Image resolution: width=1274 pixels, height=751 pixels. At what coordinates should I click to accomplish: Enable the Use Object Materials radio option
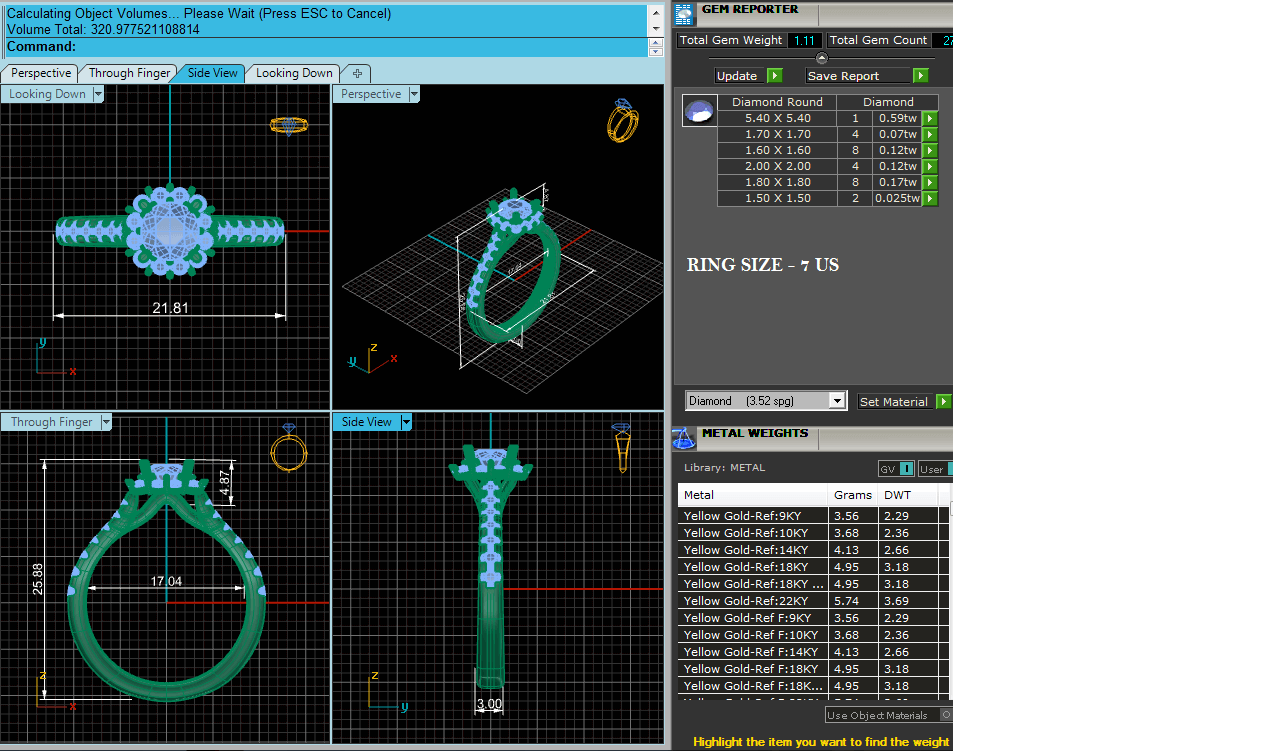[946, 715]
